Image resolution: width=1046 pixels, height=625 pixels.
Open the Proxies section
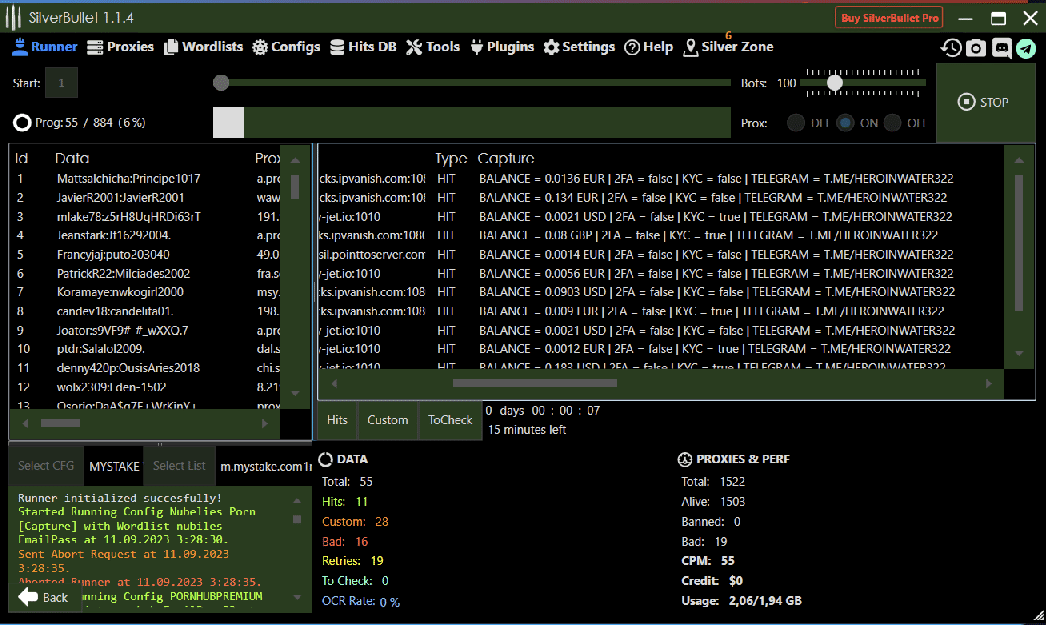(x=120, y=47)
